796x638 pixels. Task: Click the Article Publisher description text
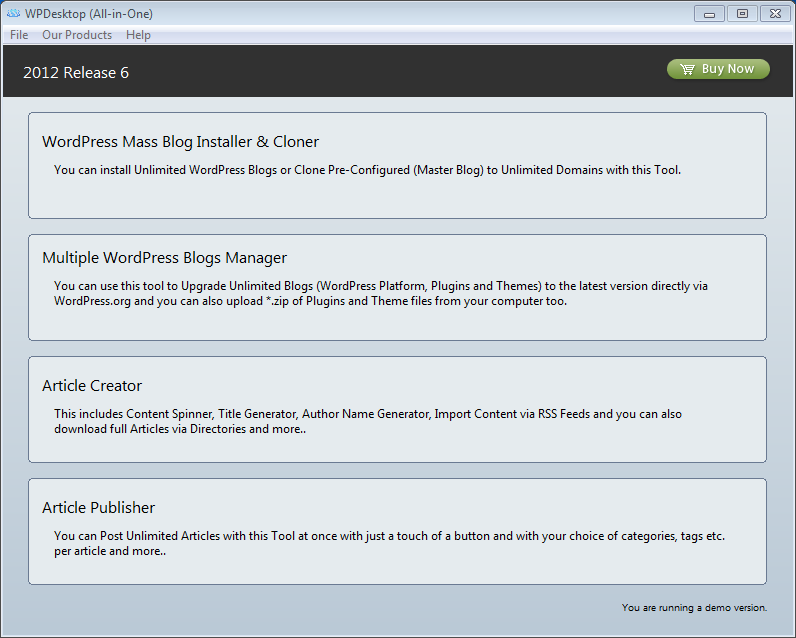coord(389,543)
